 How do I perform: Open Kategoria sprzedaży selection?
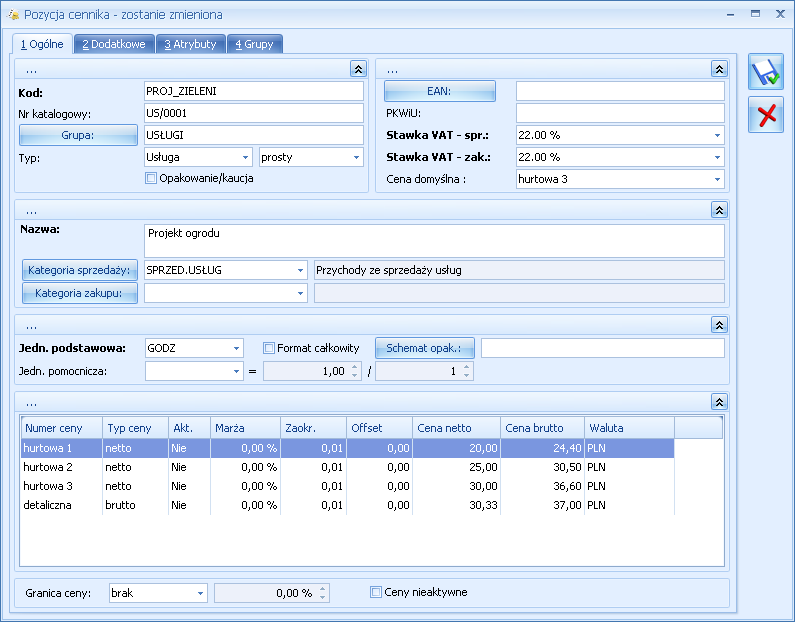80,270
